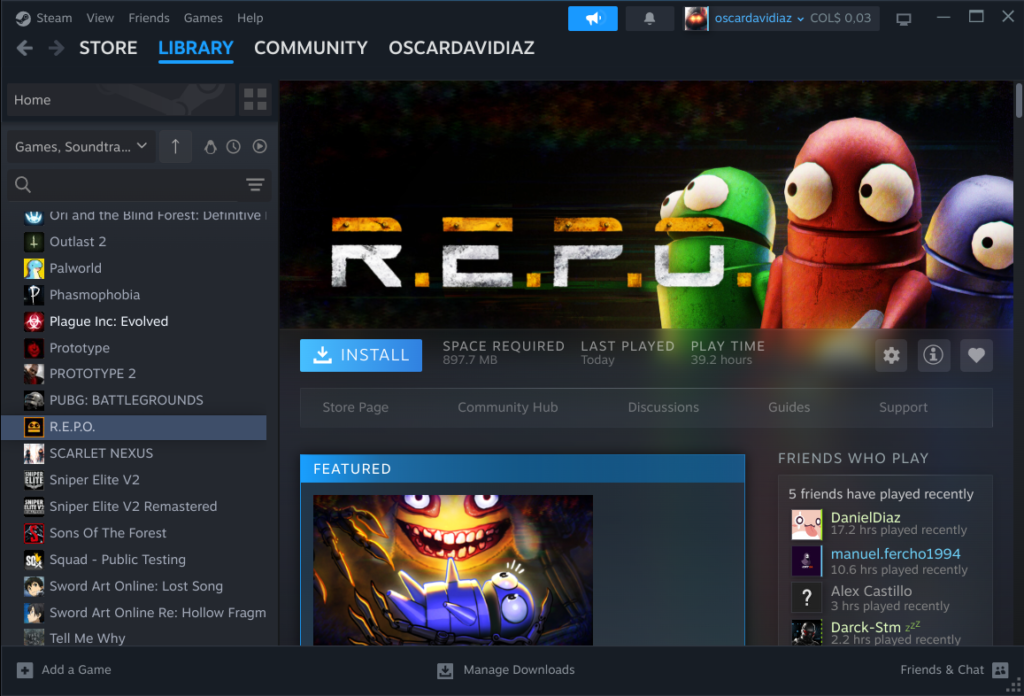Image resolution: width=1024 pixels, height=696 pixels.
Task: Toggle the recent activity clock filter
Action: [x=233, y=147]
